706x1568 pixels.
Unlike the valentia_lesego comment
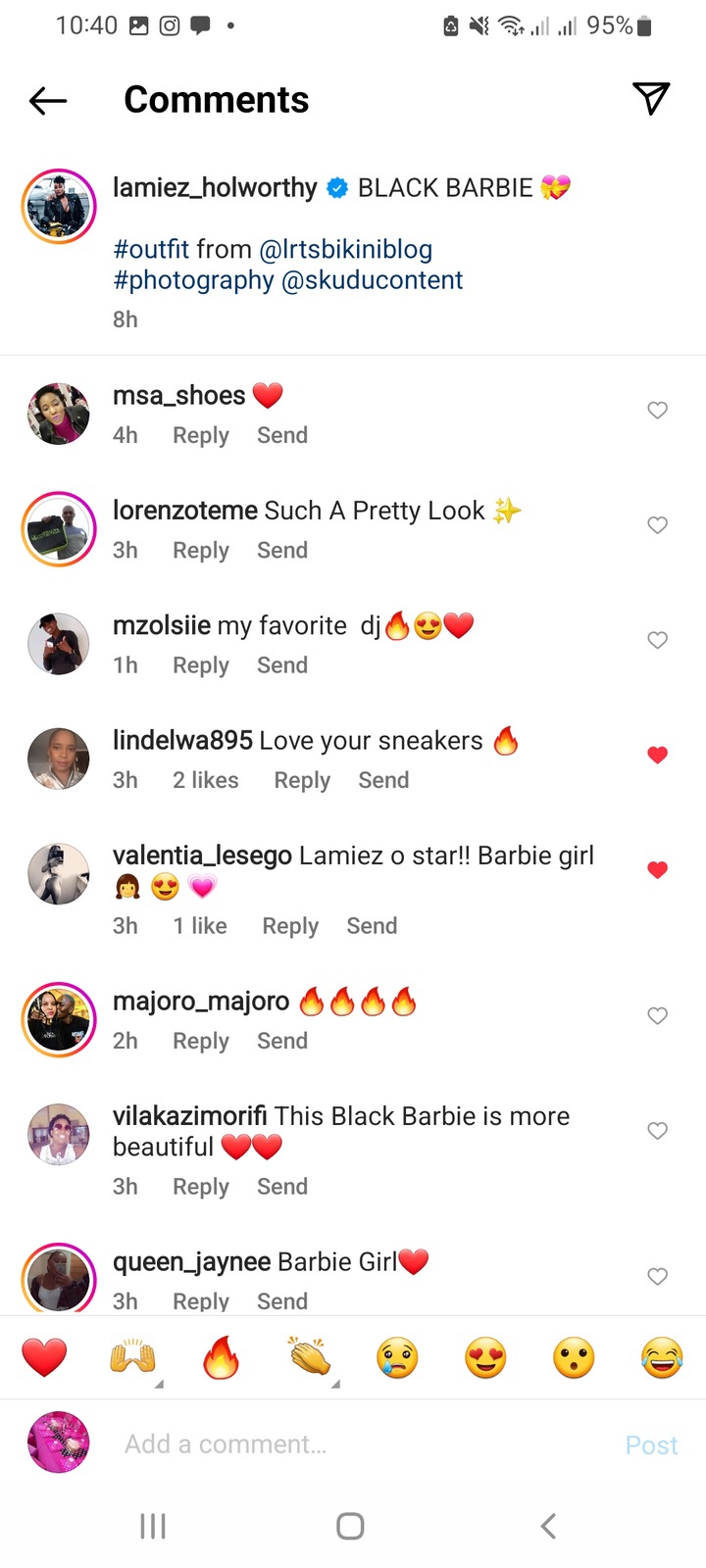pyautogui.click(x=658, y=869)
